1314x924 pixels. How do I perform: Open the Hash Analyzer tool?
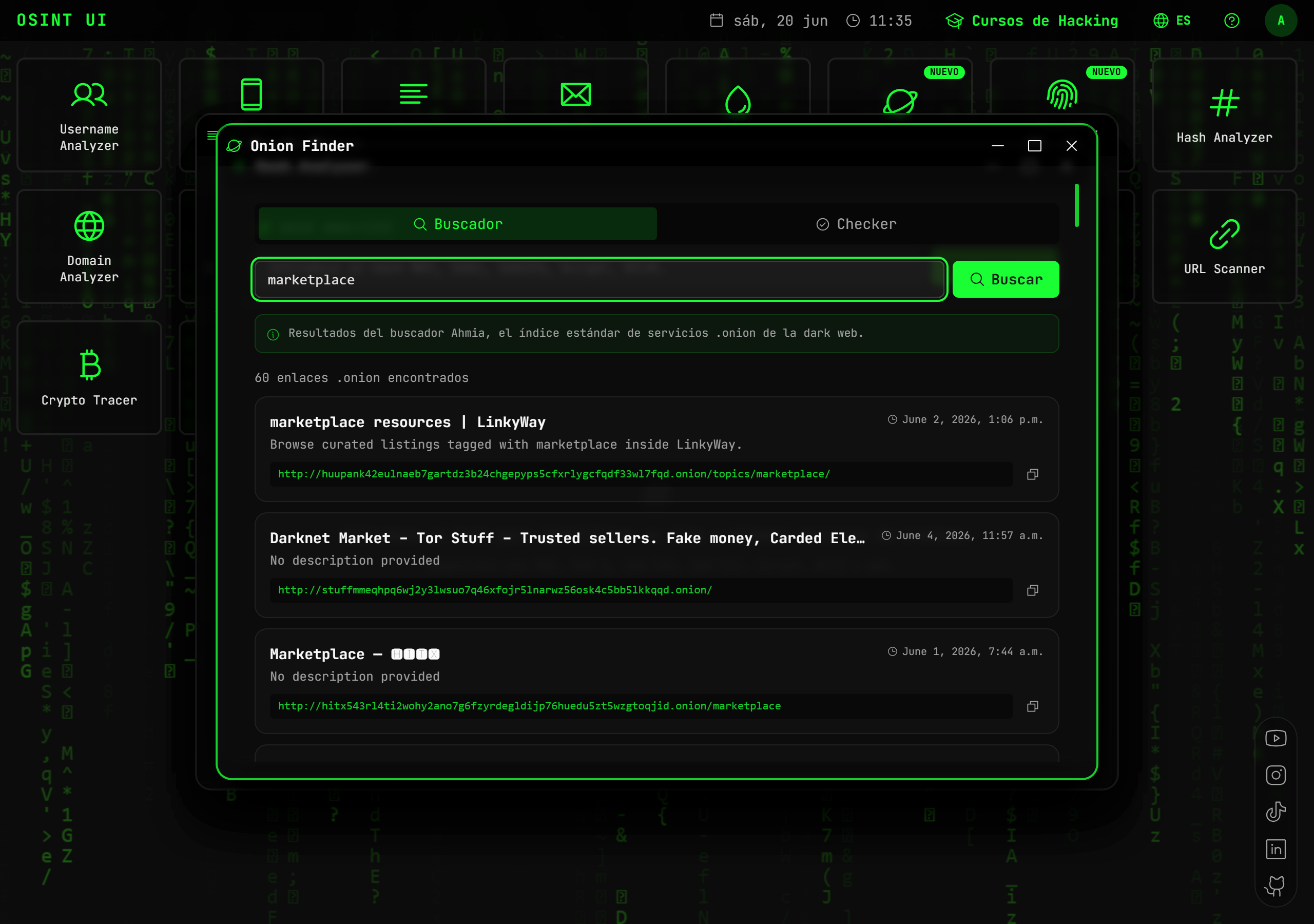click(x=1224, y=114)
